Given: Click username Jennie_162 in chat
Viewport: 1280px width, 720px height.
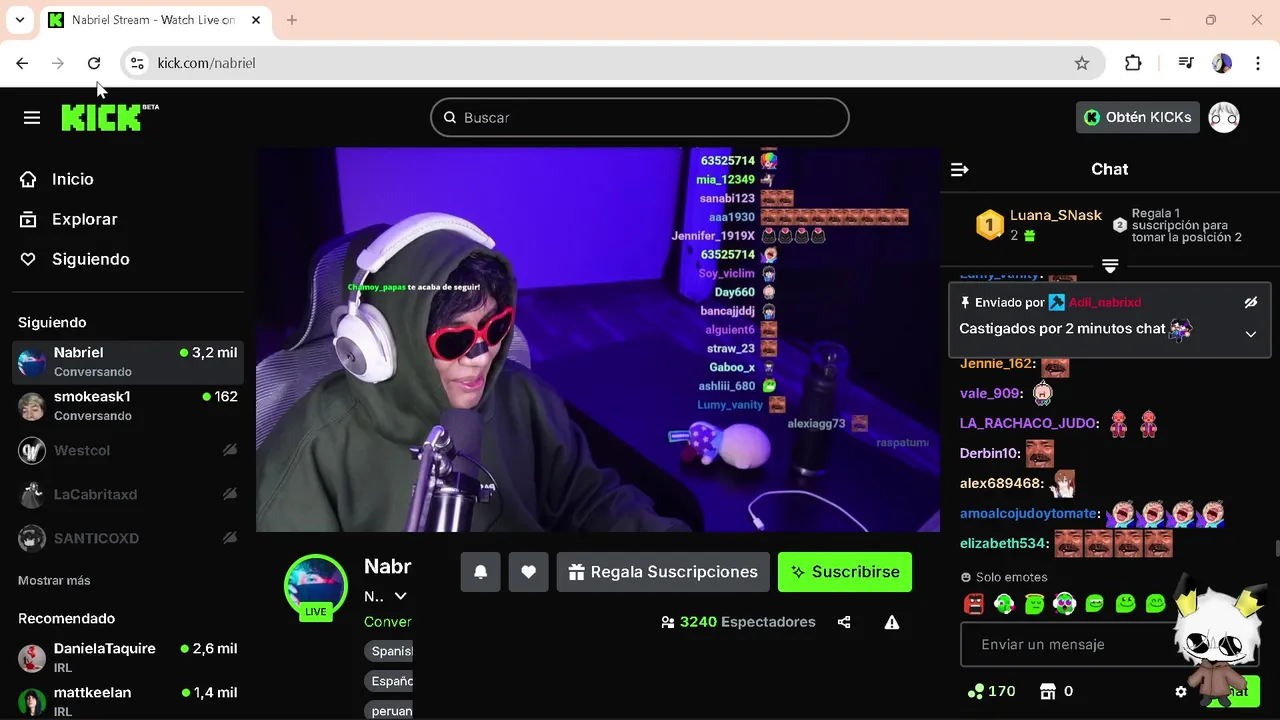Looking at the screenshot, I should (x=996, y=364).
